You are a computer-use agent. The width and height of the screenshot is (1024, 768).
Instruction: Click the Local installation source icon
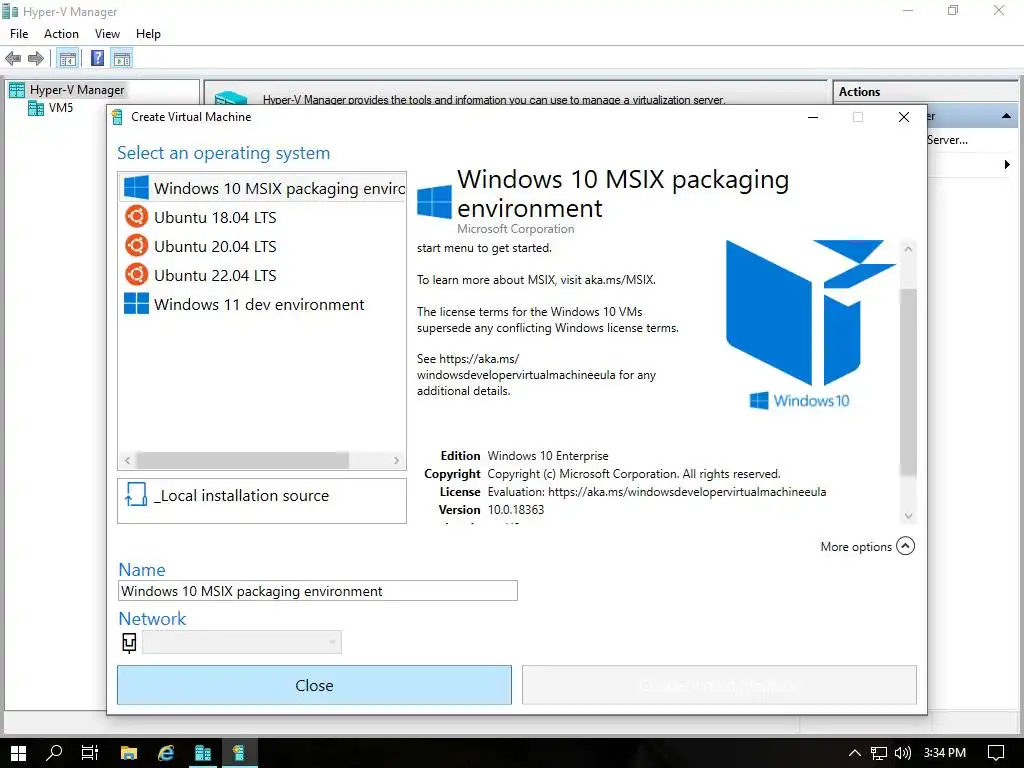point(136,495)
